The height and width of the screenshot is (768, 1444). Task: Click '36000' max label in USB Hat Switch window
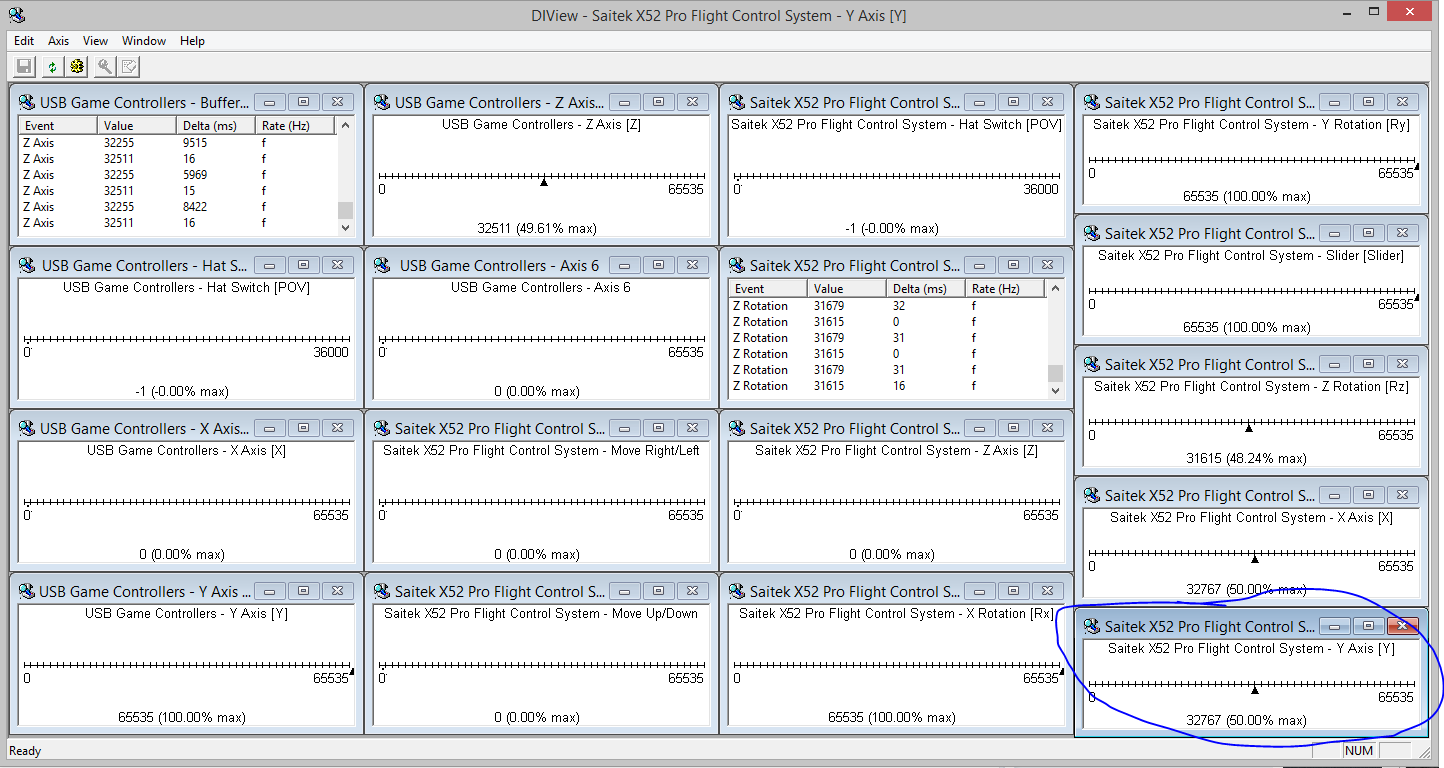(x=331, y=352)
